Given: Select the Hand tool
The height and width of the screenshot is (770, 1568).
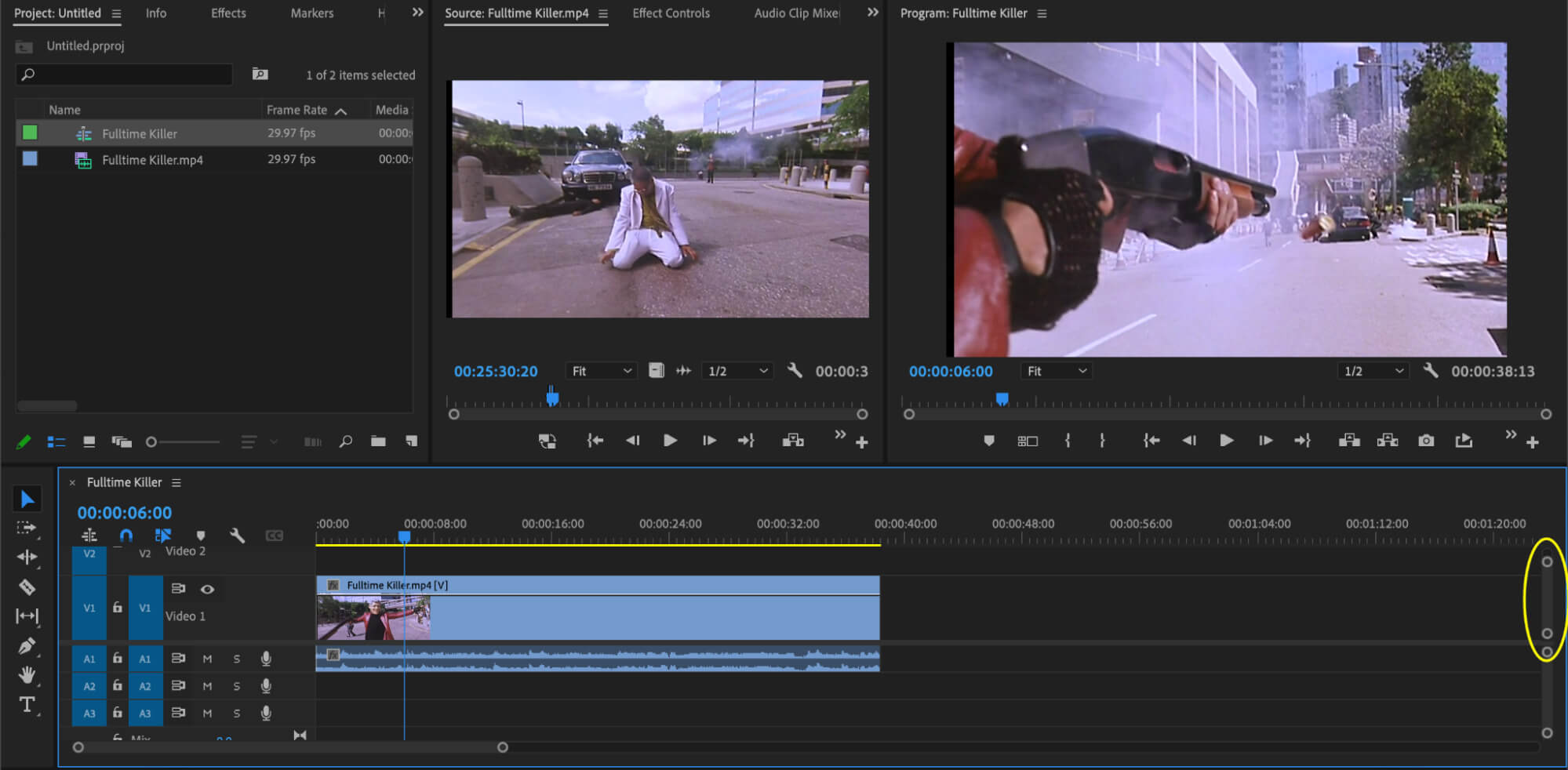Looking at the screenshot, I should tap(27, 675).
